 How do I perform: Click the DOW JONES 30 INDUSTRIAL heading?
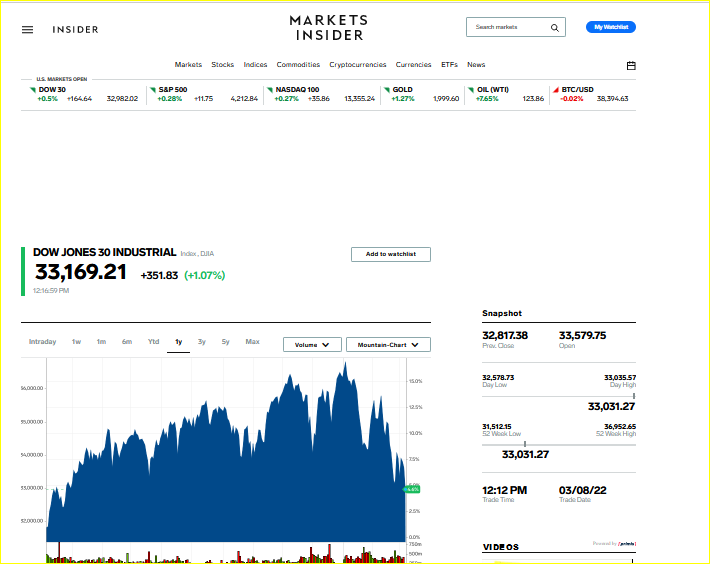[105, 253]
